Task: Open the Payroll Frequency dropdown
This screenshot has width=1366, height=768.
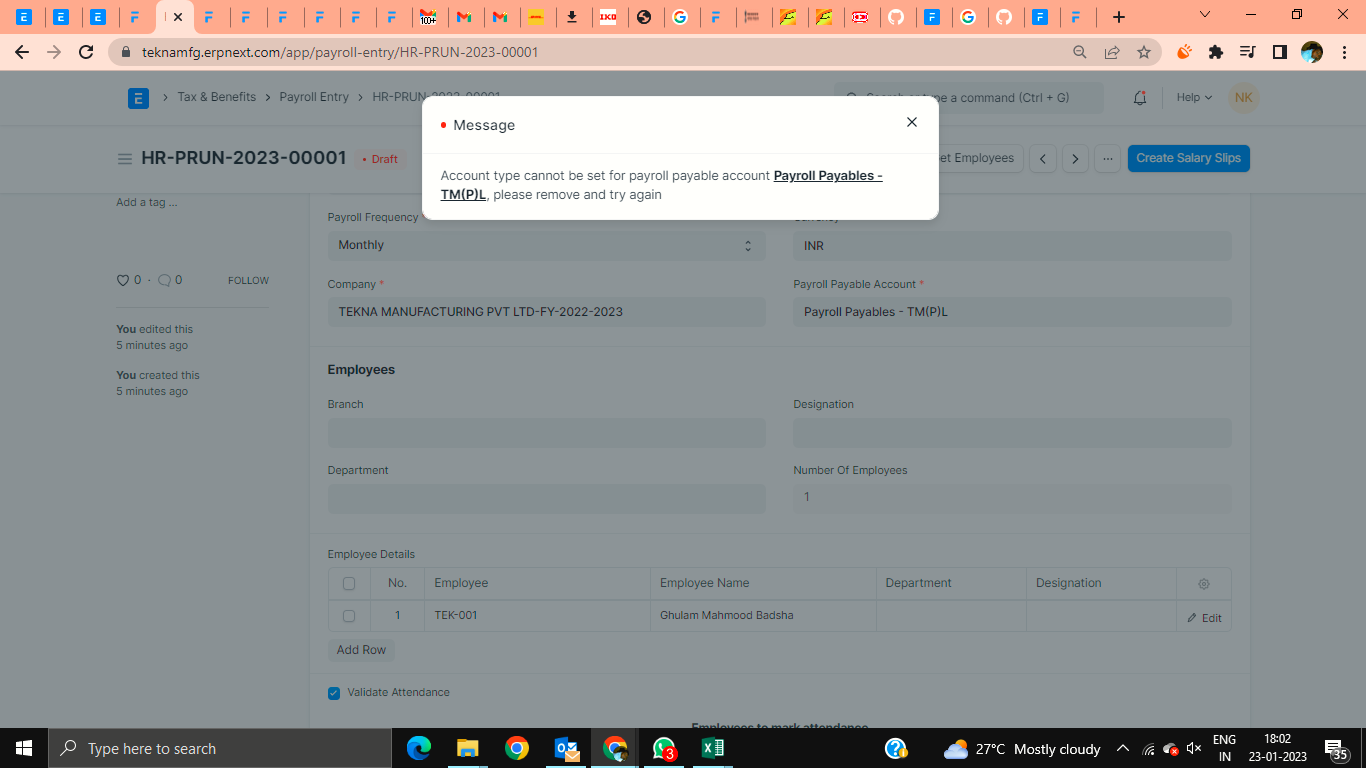Action: pyautogui.click(x=546, y=245)
